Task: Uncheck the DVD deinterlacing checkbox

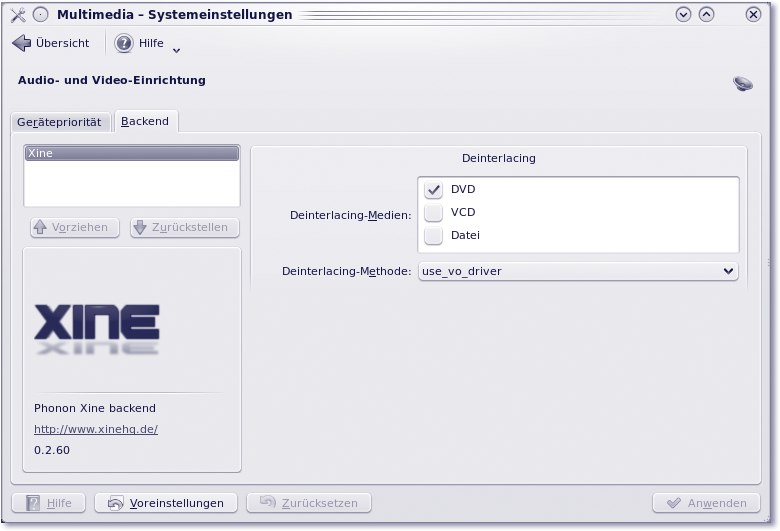Action: pyautogui.click(x=434, y=190)
